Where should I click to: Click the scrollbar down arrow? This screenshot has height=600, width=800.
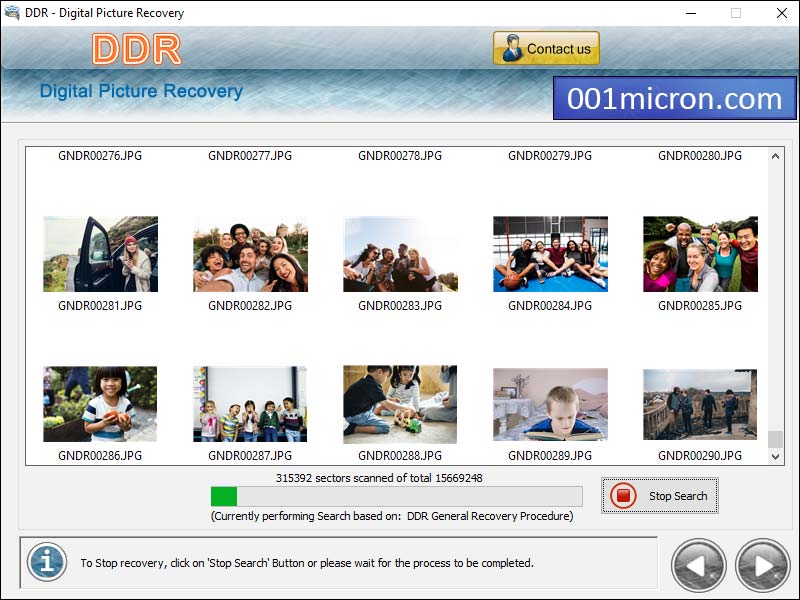click(774, 455)
